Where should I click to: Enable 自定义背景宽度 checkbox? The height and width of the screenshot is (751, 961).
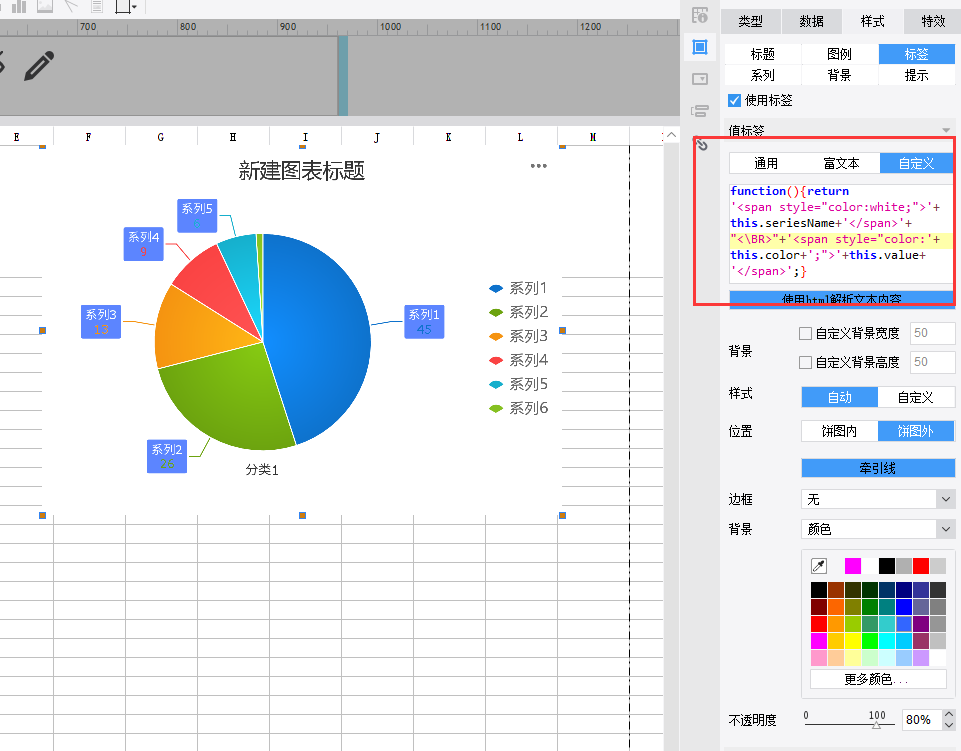805,333
